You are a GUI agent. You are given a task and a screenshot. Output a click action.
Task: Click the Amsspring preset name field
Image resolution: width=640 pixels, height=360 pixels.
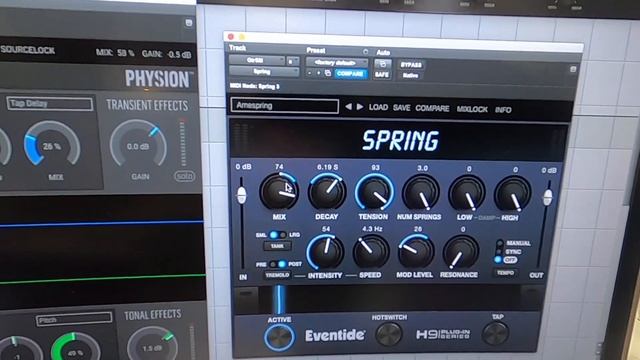(x=284, y=106)
